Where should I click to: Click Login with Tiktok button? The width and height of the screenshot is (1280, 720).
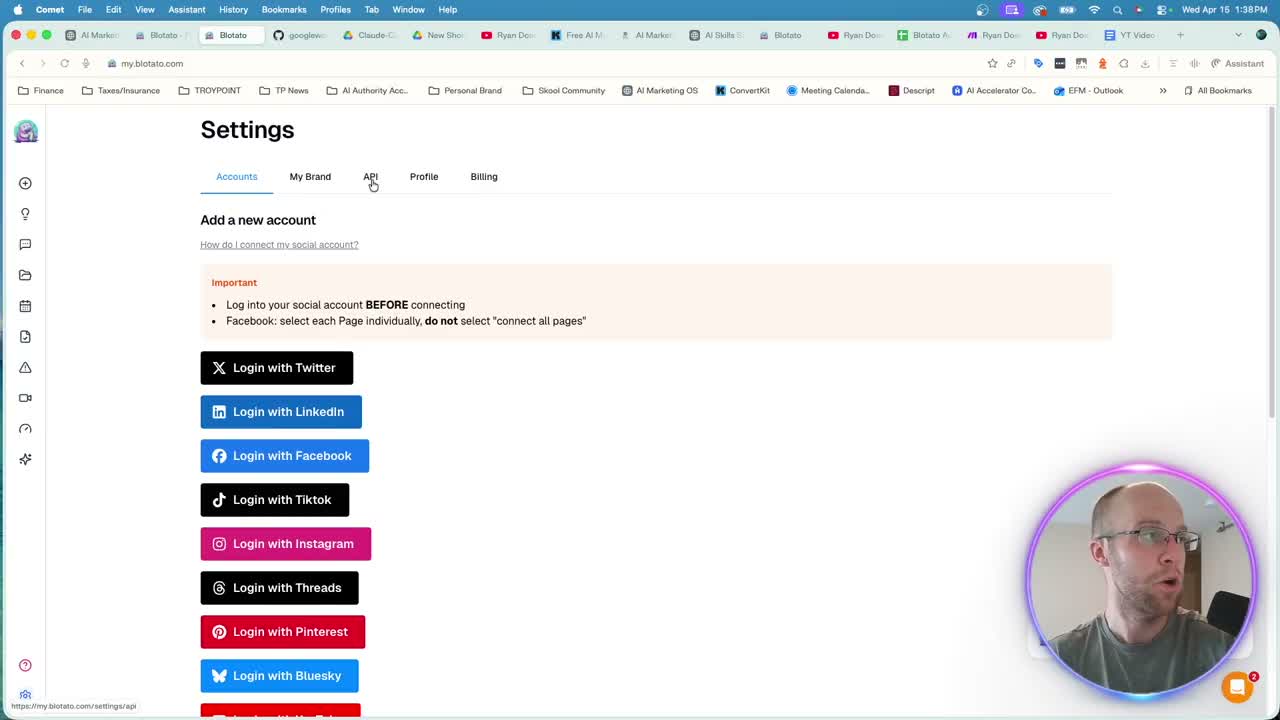275,500
